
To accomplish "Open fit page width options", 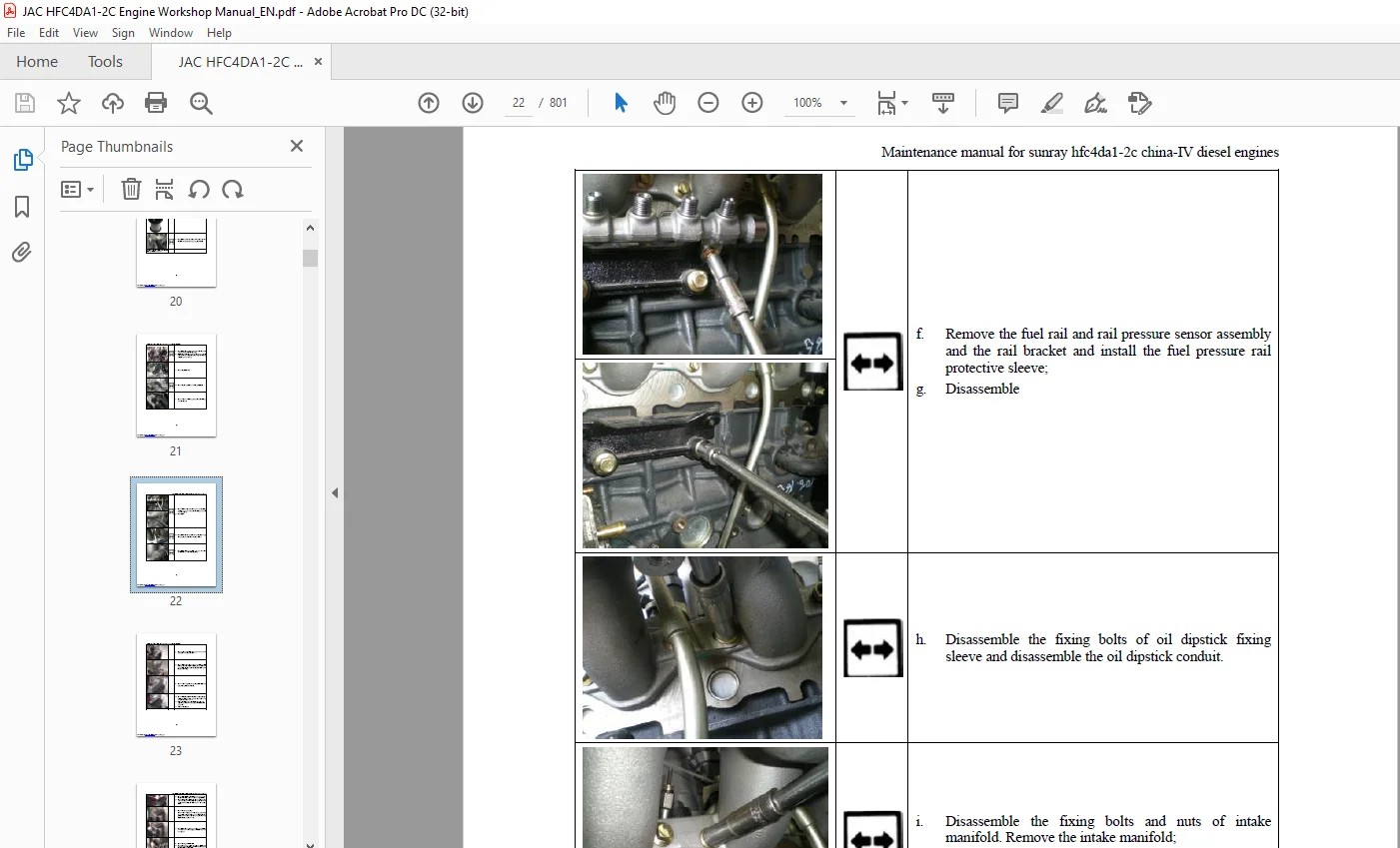I will [x=891, y=103].
